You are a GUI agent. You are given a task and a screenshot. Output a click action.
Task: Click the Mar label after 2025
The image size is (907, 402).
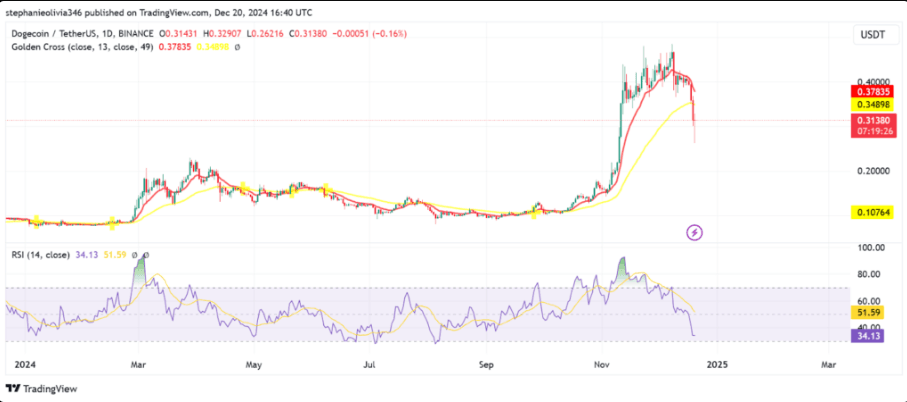(x=829, y=365)
